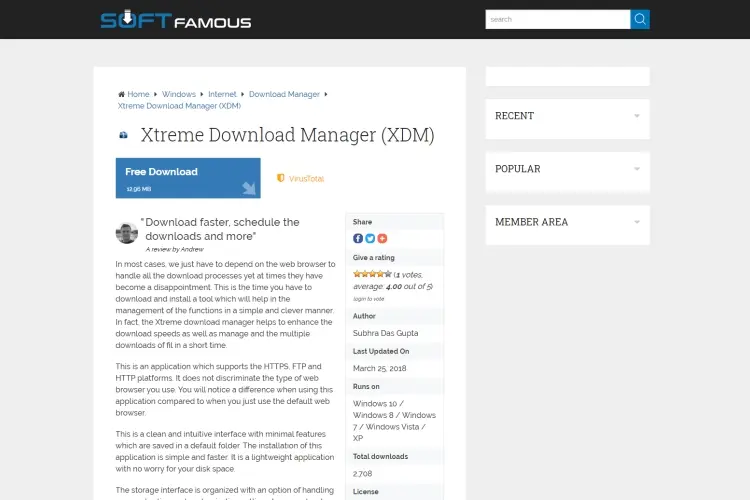Open the Home breadcrumb link
This screenshot has height=500, width=750.
[x=138, y=94]
